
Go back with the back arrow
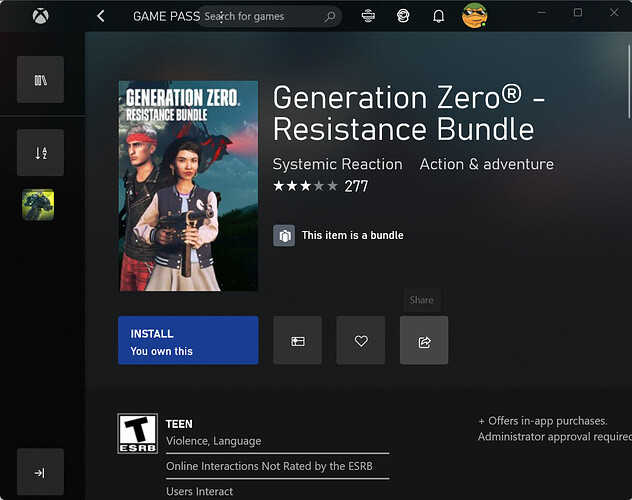(101, 16)
